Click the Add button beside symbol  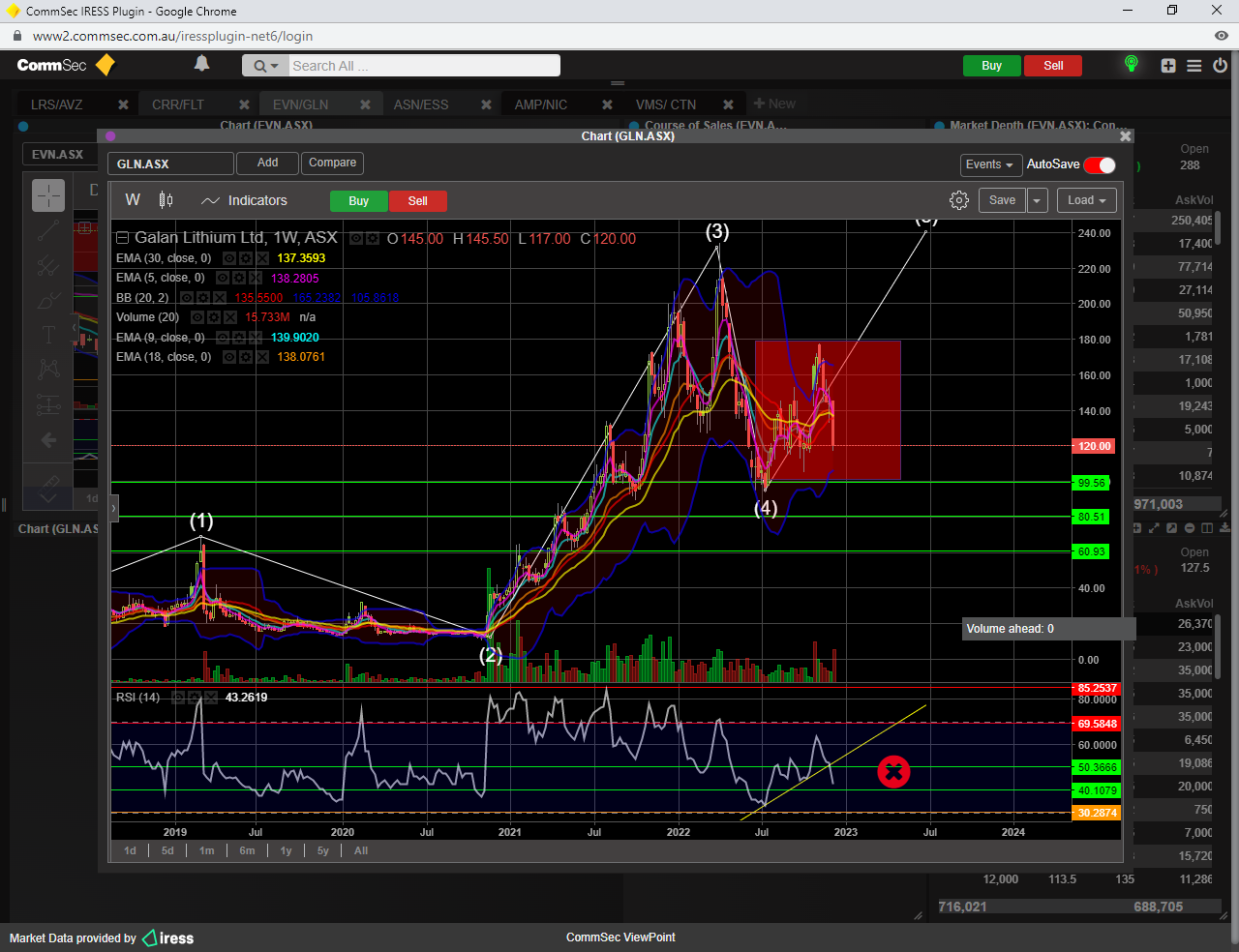267,164
